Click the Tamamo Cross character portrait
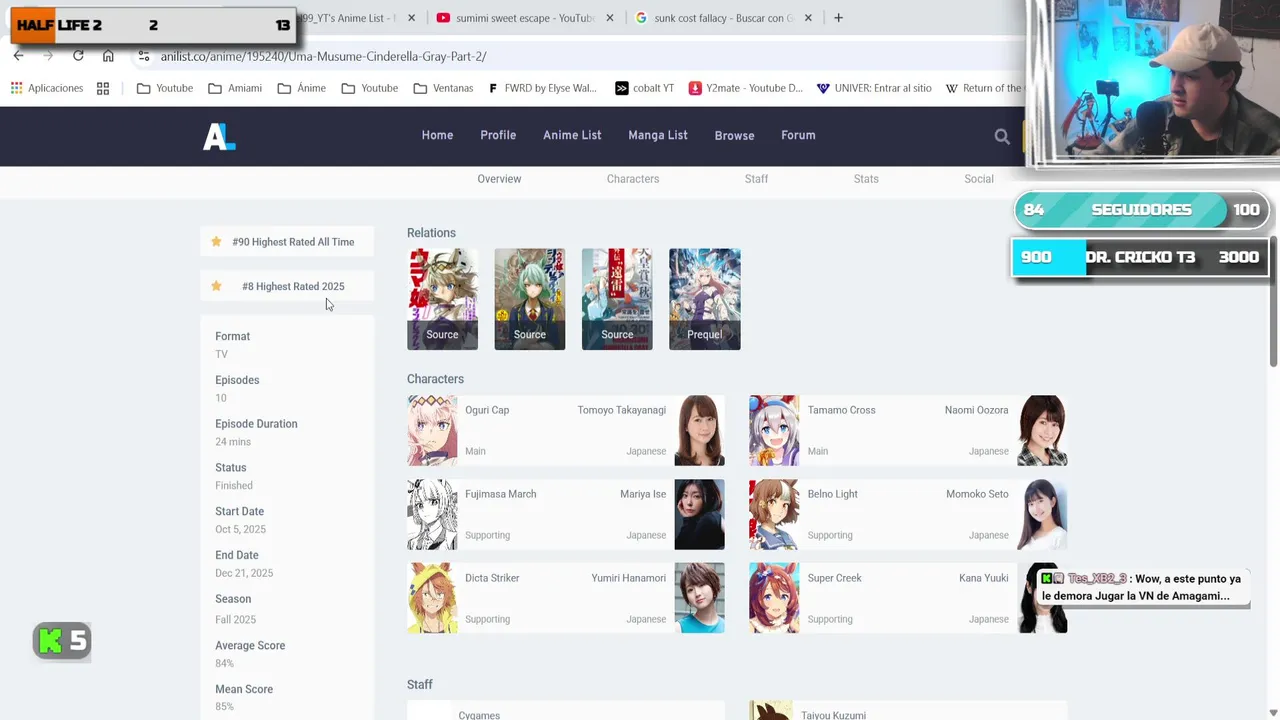The height and width of the screenshot is (720, 1280). [774, 430]
